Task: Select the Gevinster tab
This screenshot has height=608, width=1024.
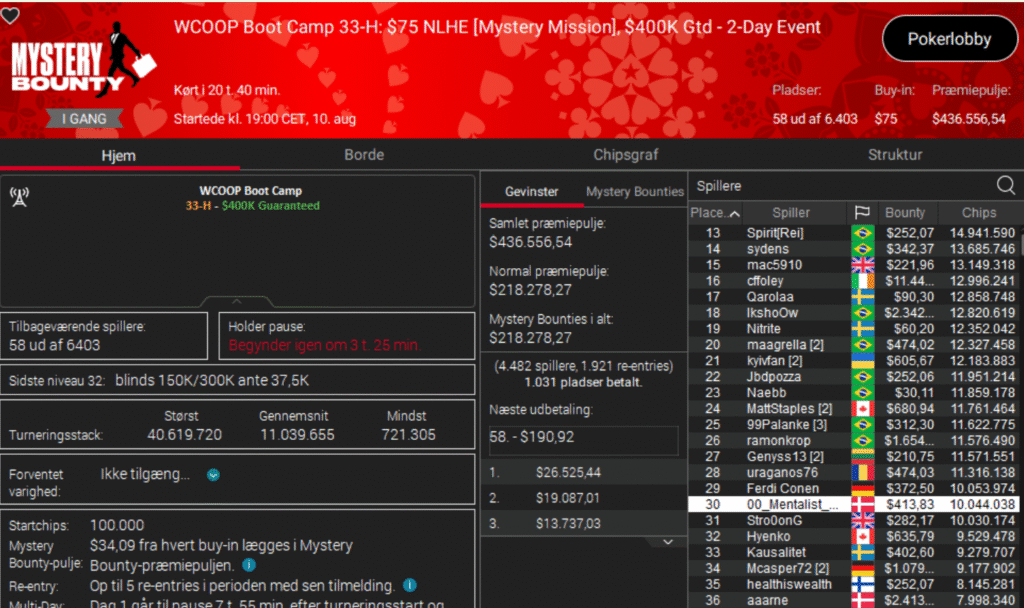Action: (x=532, y=192)
